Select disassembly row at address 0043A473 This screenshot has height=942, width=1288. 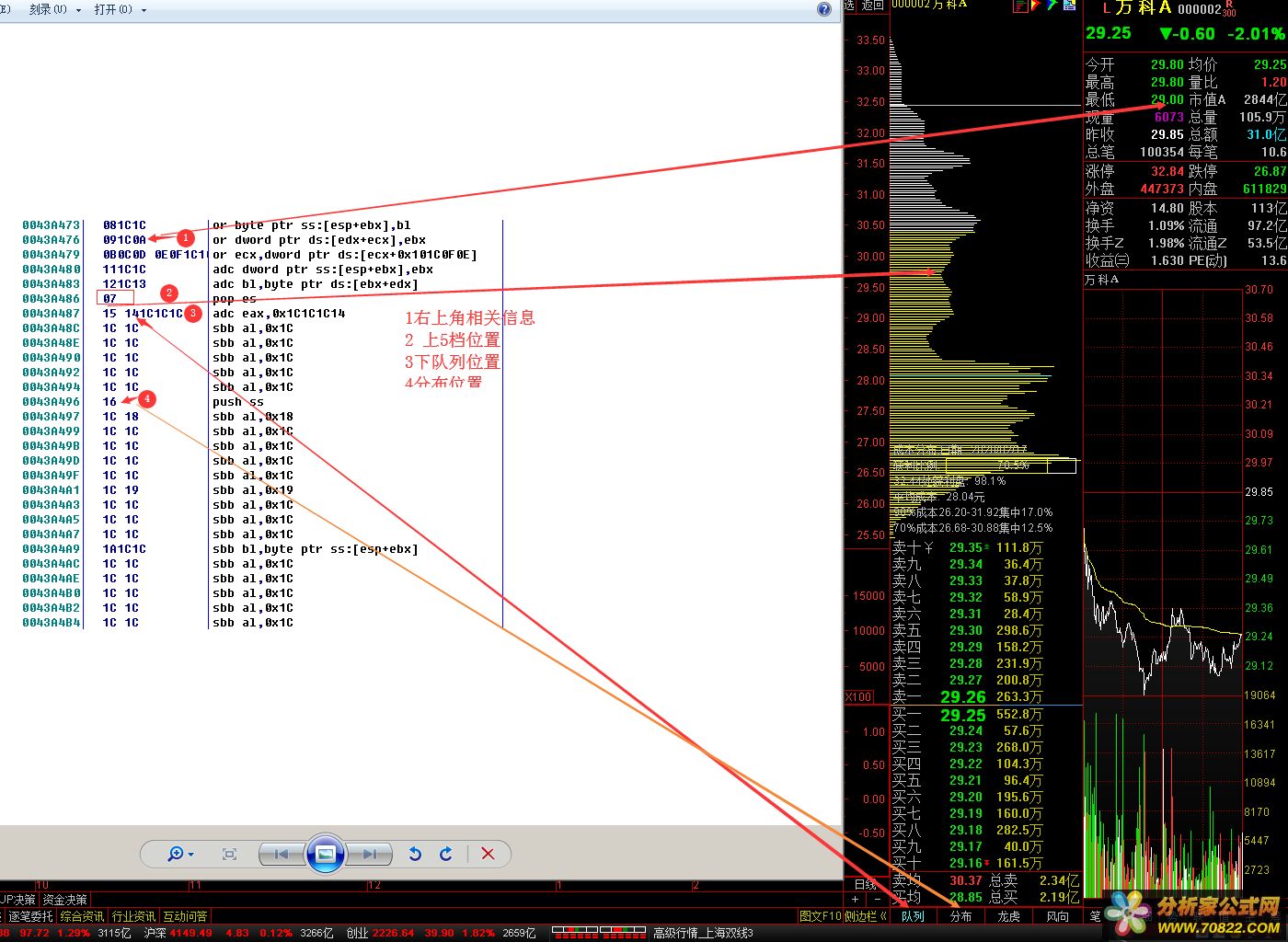262,224
